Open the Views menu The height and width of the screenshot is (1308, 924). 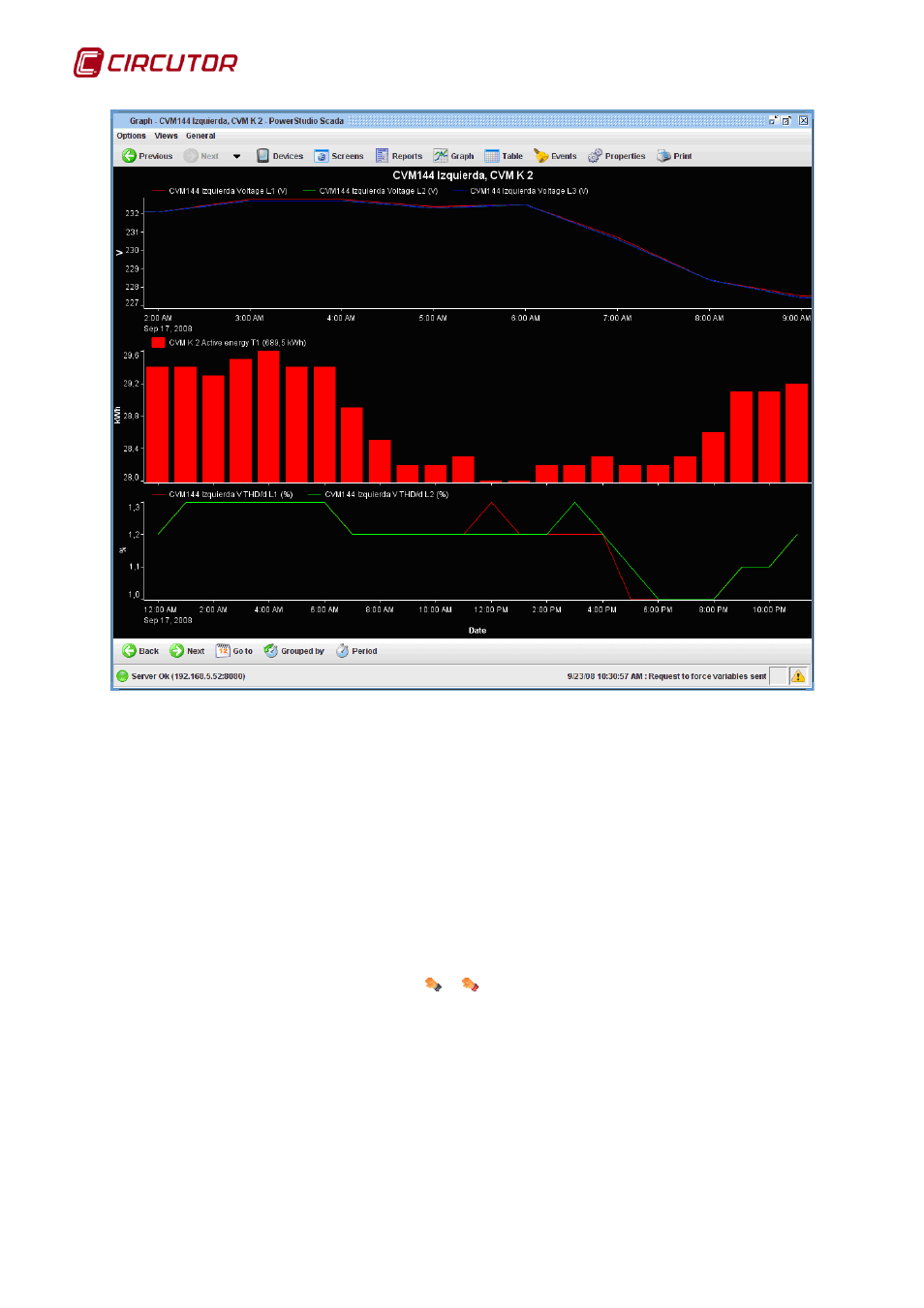(166, 136)
